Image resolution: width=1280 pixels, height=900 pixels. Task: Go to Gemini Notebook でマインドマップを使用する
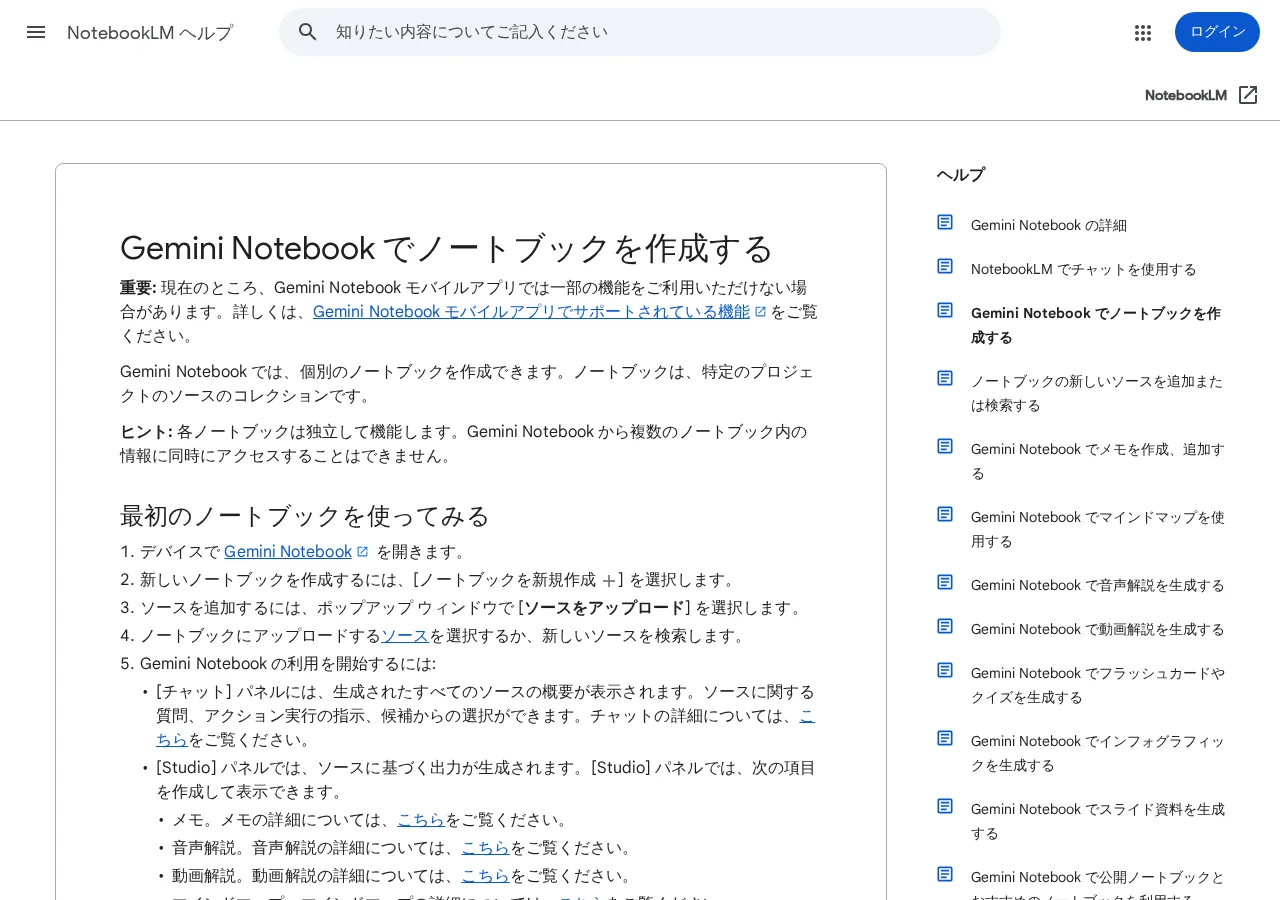[1098, 529]
